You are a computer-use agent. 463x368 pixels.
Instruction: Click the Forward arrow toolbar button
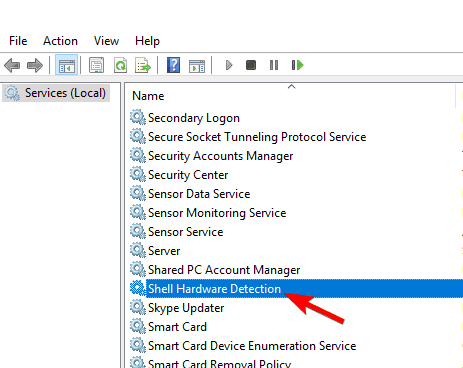pos(35,65)
